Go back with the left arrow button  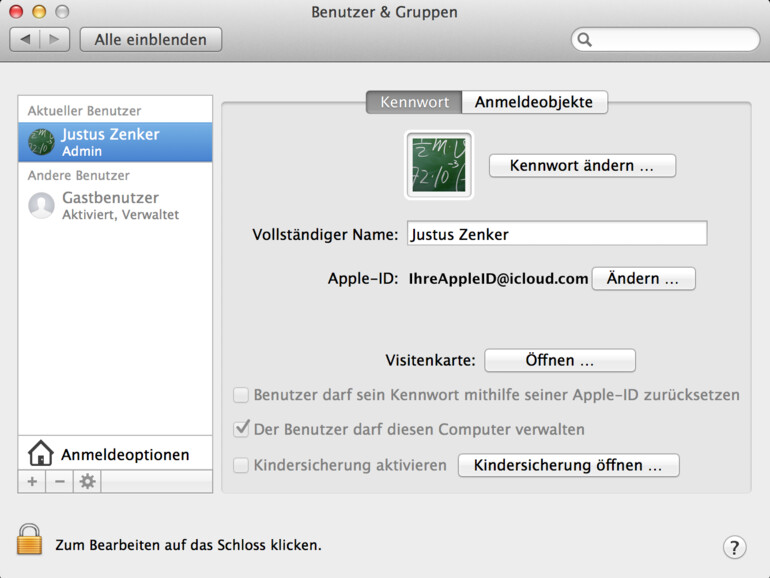pyautogui.click(x=25, y=39)
